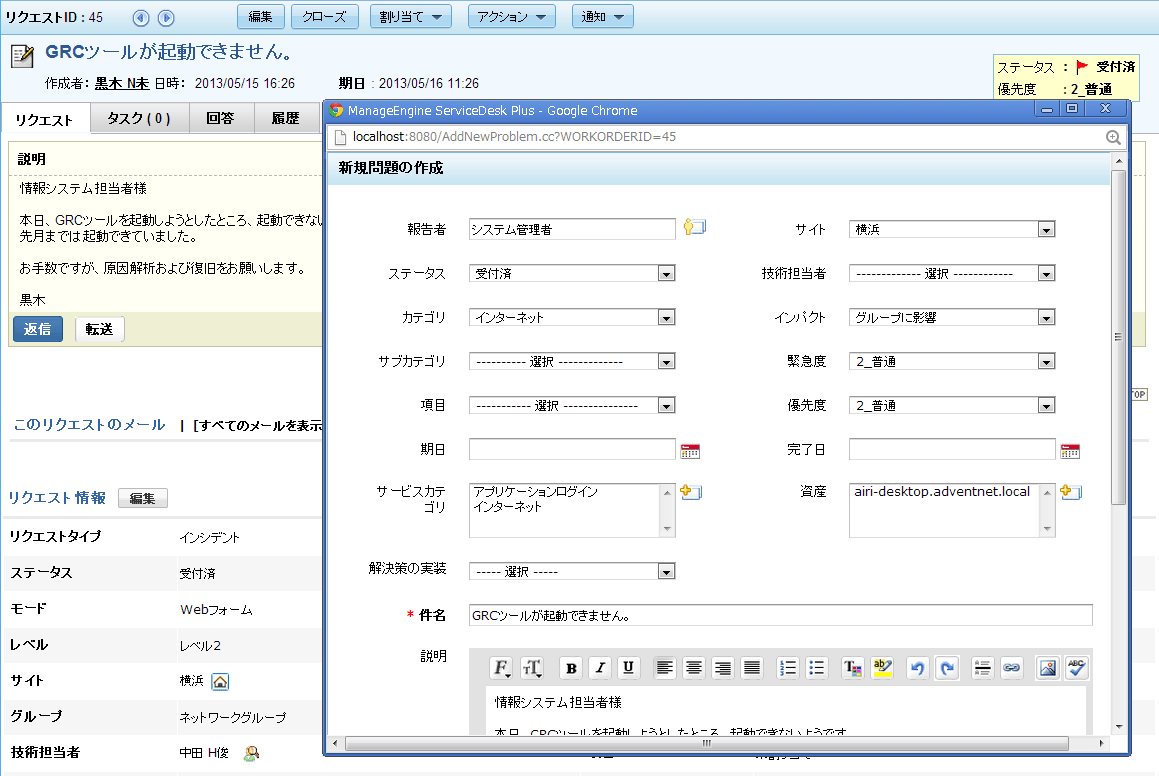This screenshot has width=1159, height=776.
Task: Open このリクエストのメール link
Action: pos(89,425)
